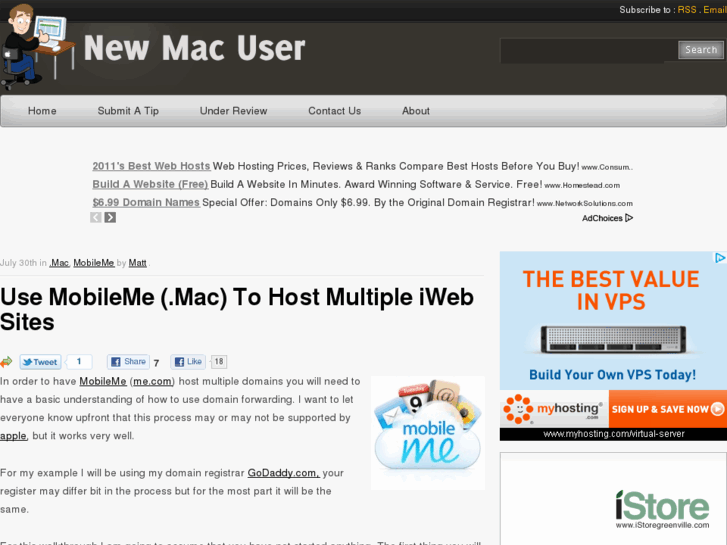Viewport: 727px width, 545px height.
Task: Open the Submit A Tip page
Action: (x=128, y=111)
